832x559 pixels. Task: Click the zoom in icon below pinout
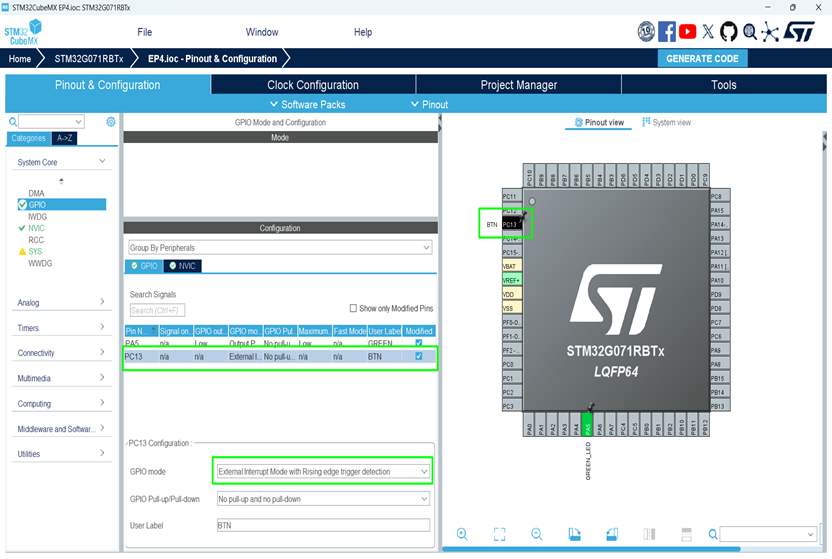click(x=462, y=534)
